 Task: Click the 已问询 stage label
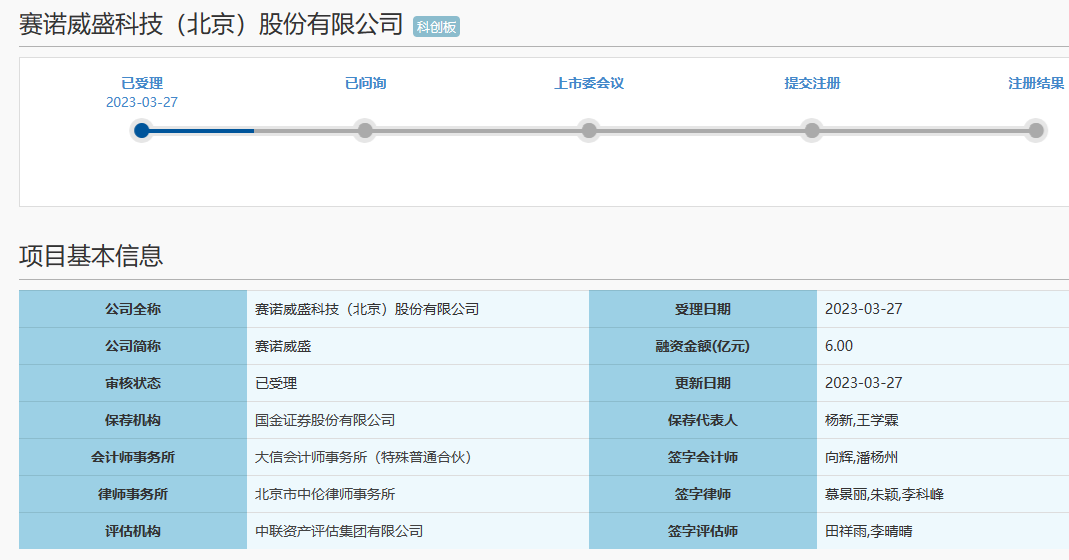[365, 83]
